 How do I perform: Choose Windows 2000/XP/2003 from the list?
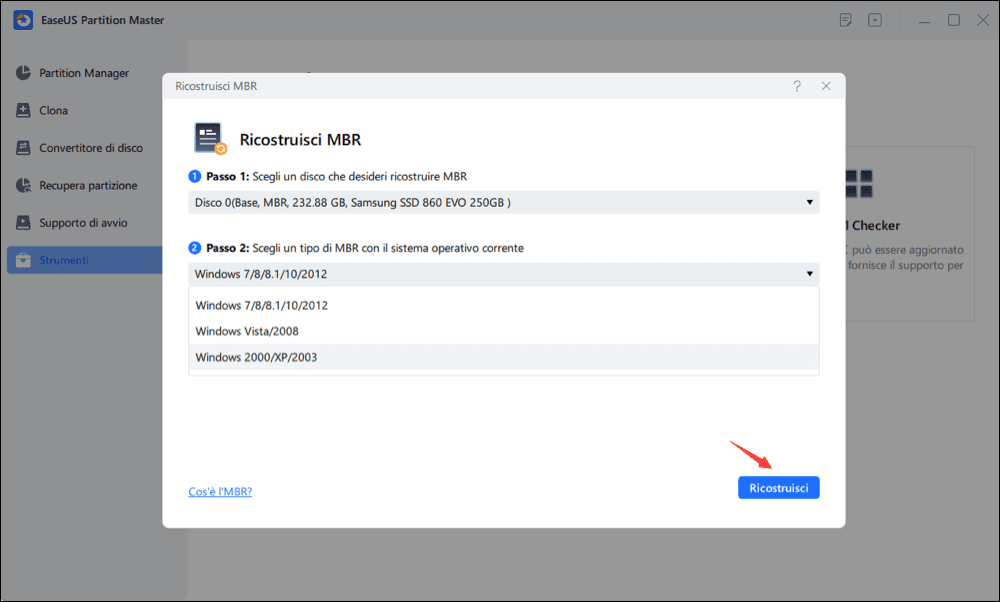[x=504, y=357]
